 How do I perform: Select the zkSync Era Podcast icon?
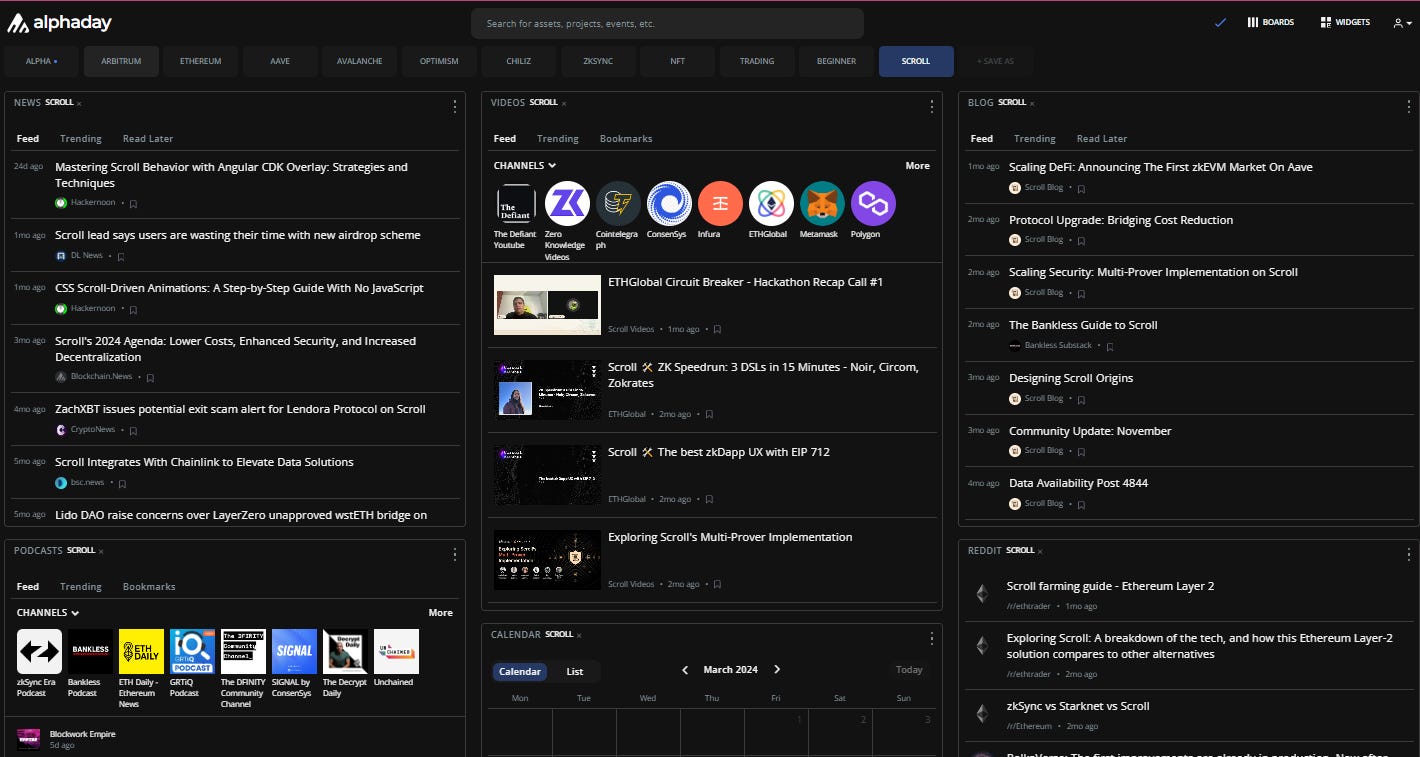(39, 651)
